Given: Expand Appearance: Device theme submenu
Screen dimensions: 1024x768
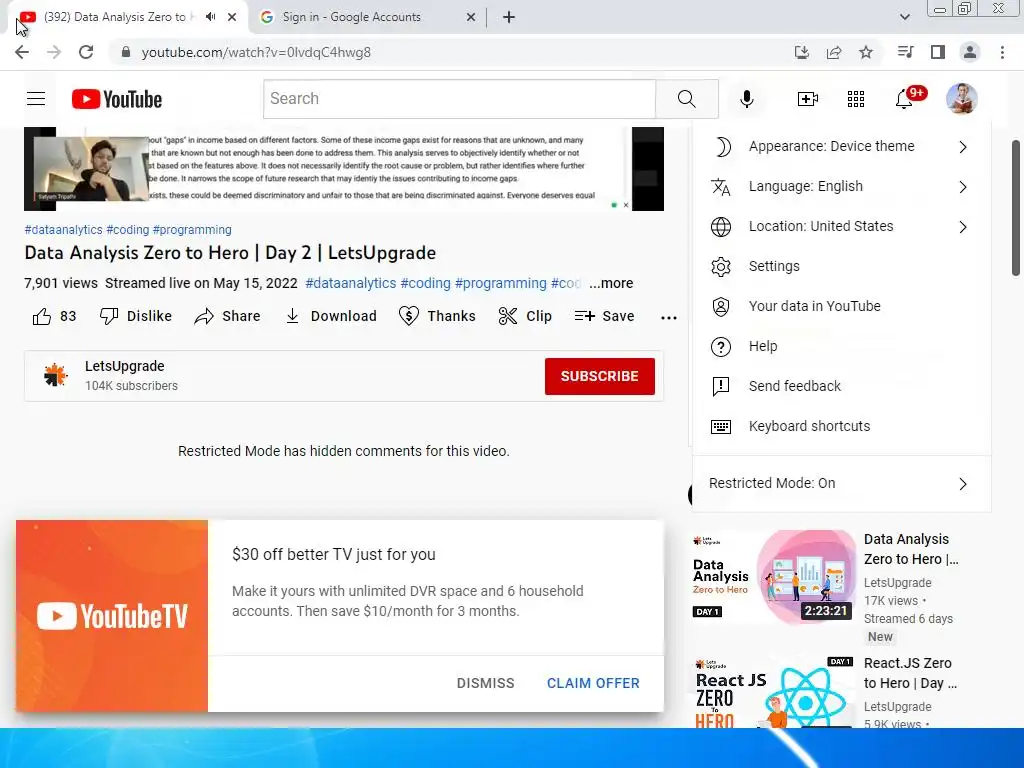Looking at the screenshot, I should pos(842,146).
